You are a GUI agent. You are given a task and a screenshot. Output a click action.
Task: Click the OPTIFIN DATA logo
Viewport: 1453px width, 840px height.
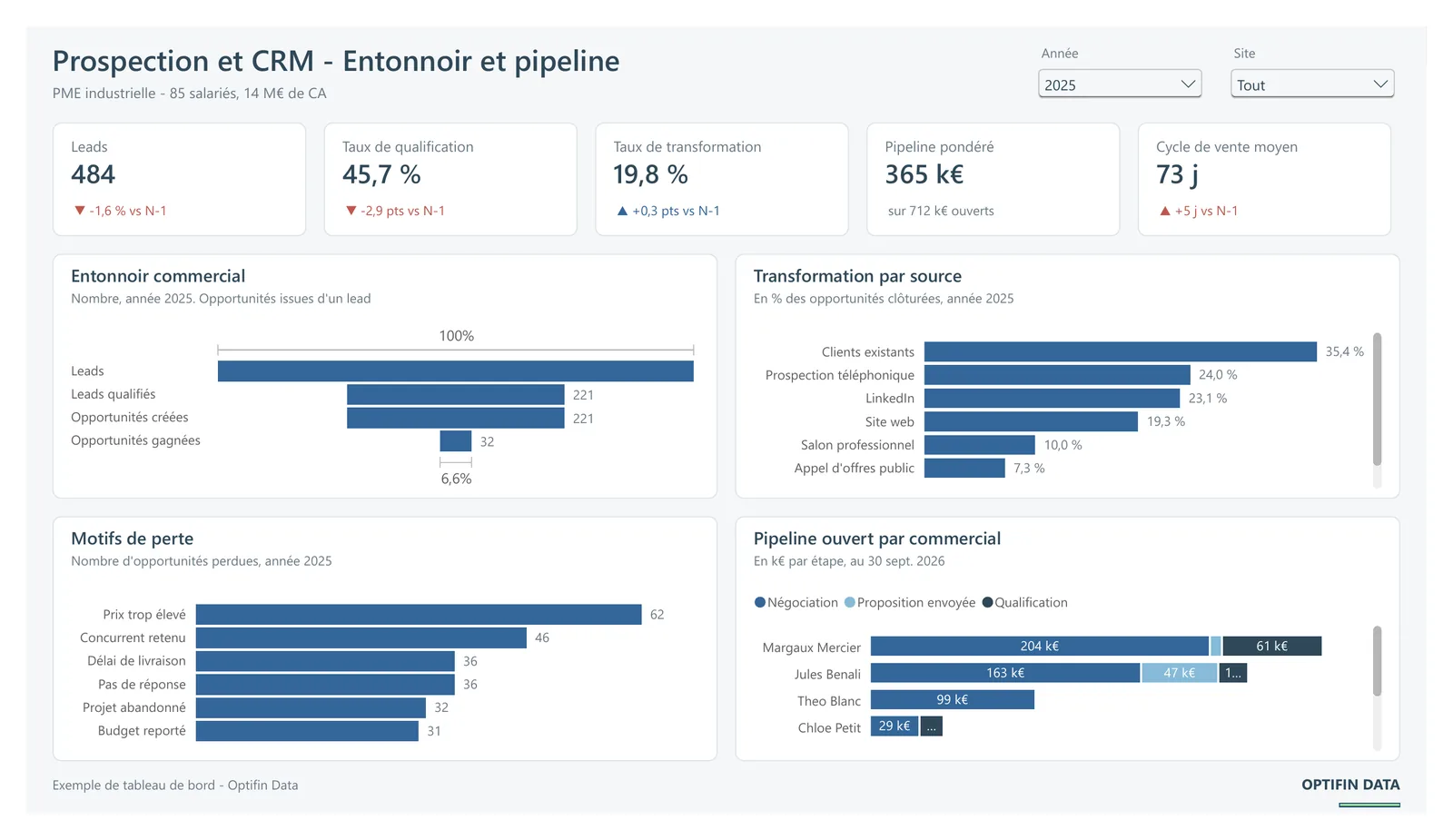click(1350, 785)
